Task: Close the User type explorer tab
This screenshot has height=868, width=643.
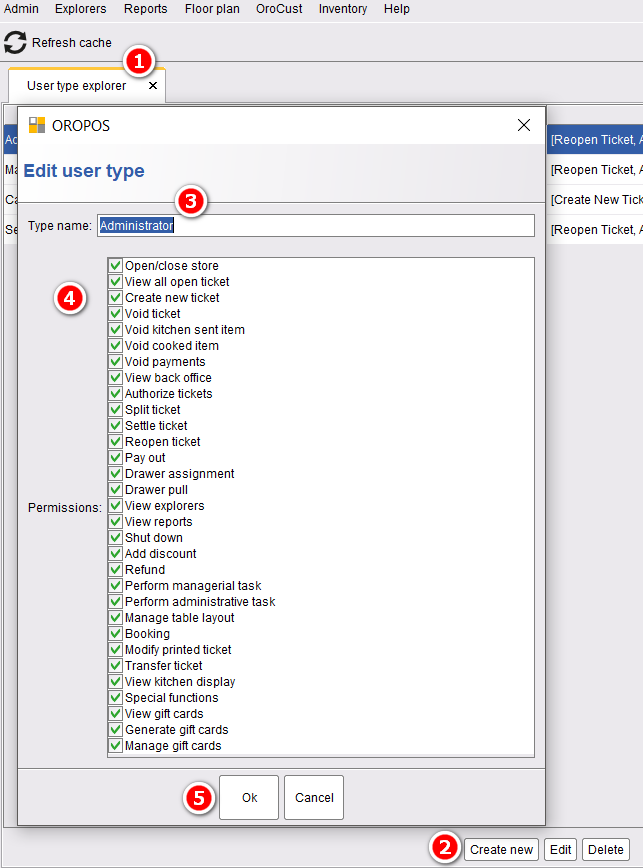Action: pos(153,86)
